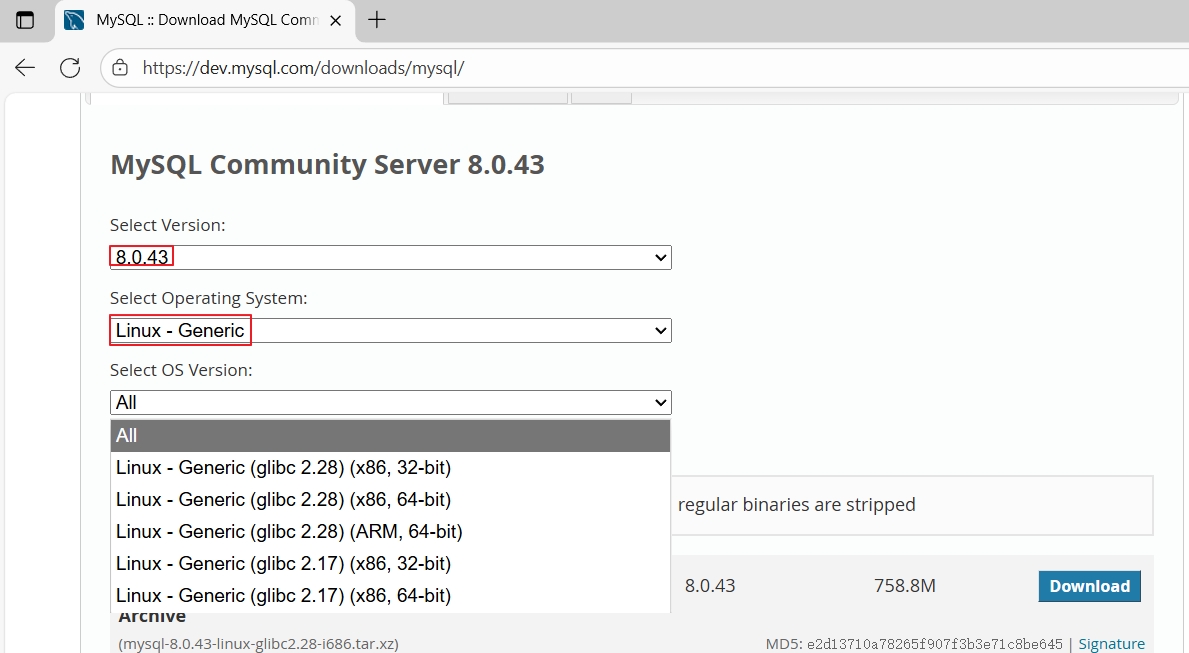Click the tab actions icon in the title bar

25,20
